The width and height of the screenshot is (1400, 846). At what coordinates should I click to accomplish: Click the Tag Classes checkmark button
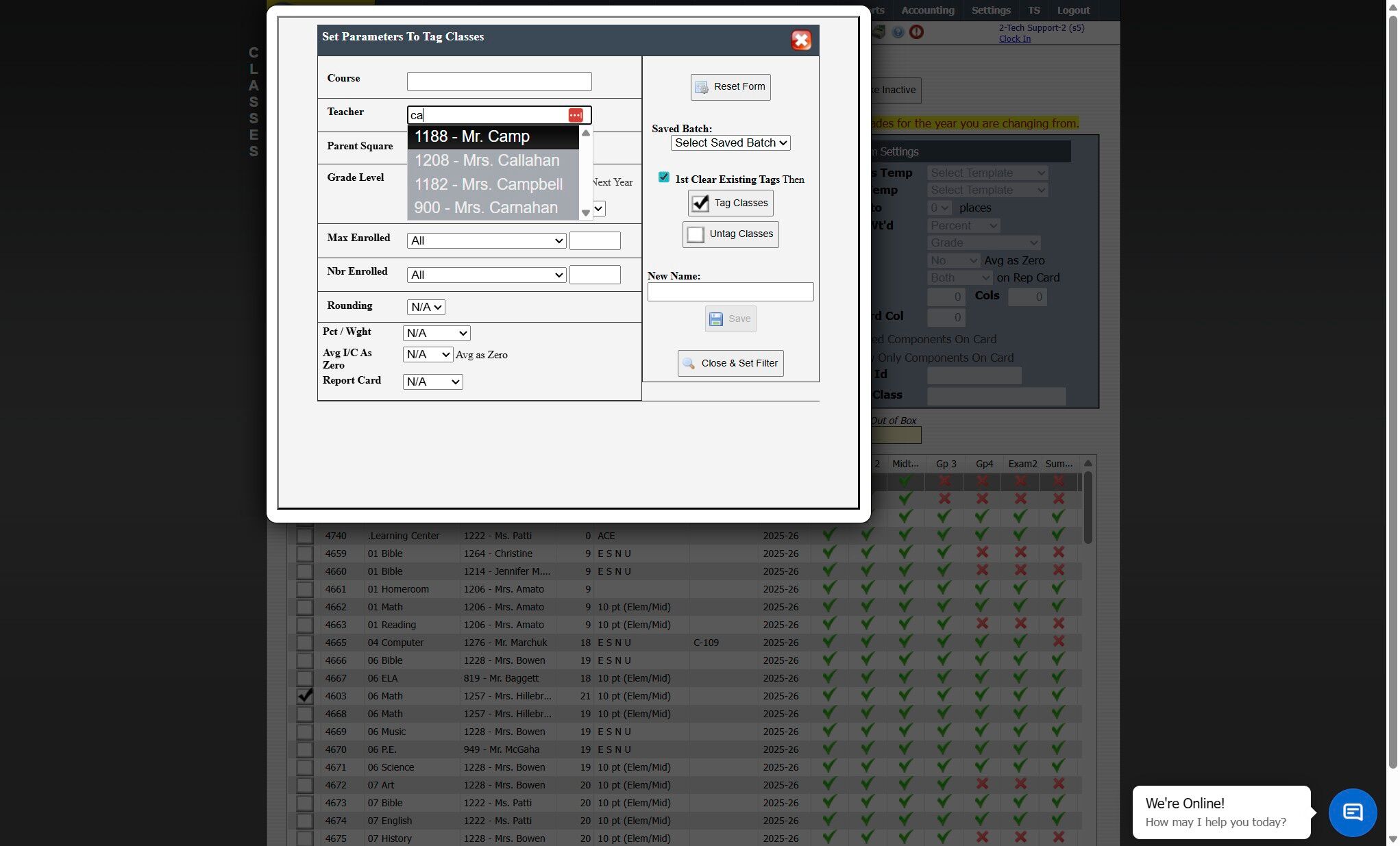pos(730,203)
